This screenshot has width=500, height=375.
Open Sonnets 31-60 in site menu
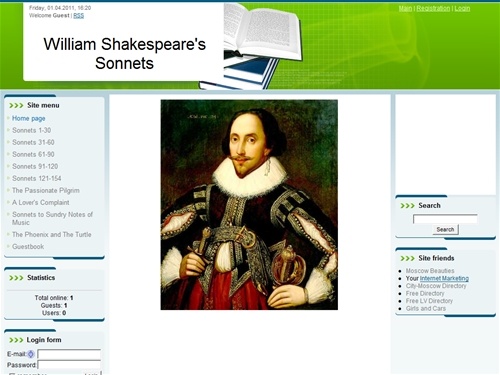tap(33, 142)
